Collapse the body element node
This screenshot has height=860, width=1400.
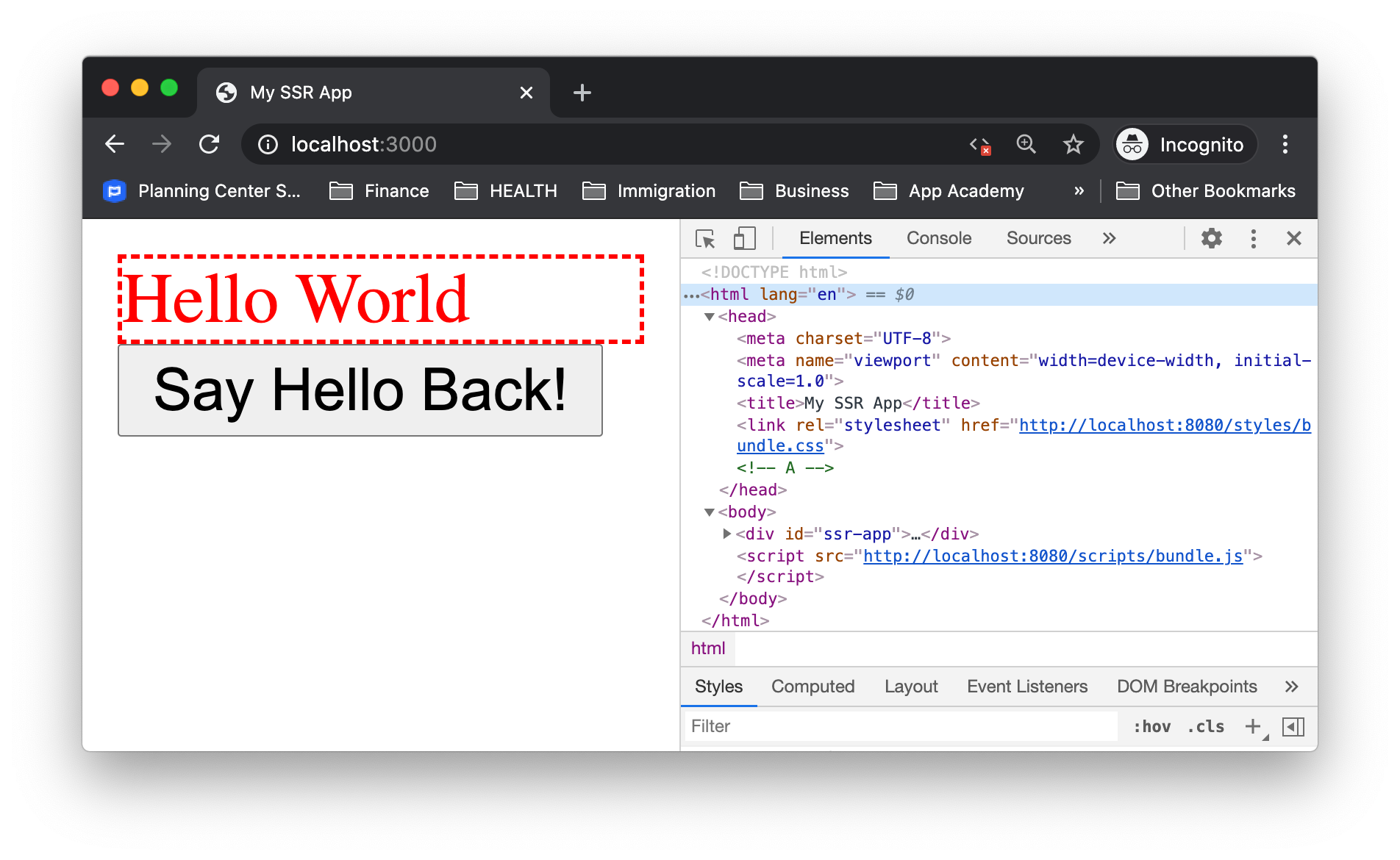point(710,512)
